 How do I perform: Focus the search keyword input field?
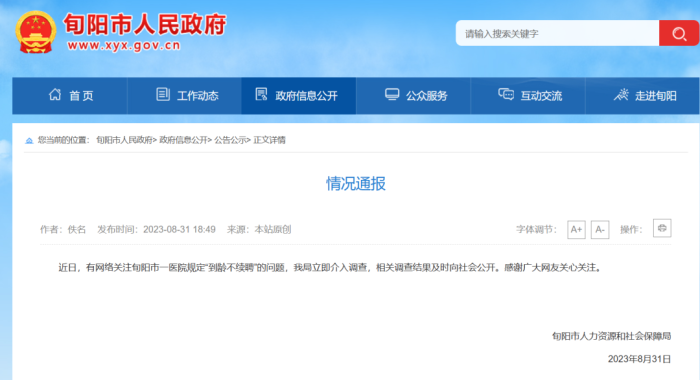click(558, 33)
